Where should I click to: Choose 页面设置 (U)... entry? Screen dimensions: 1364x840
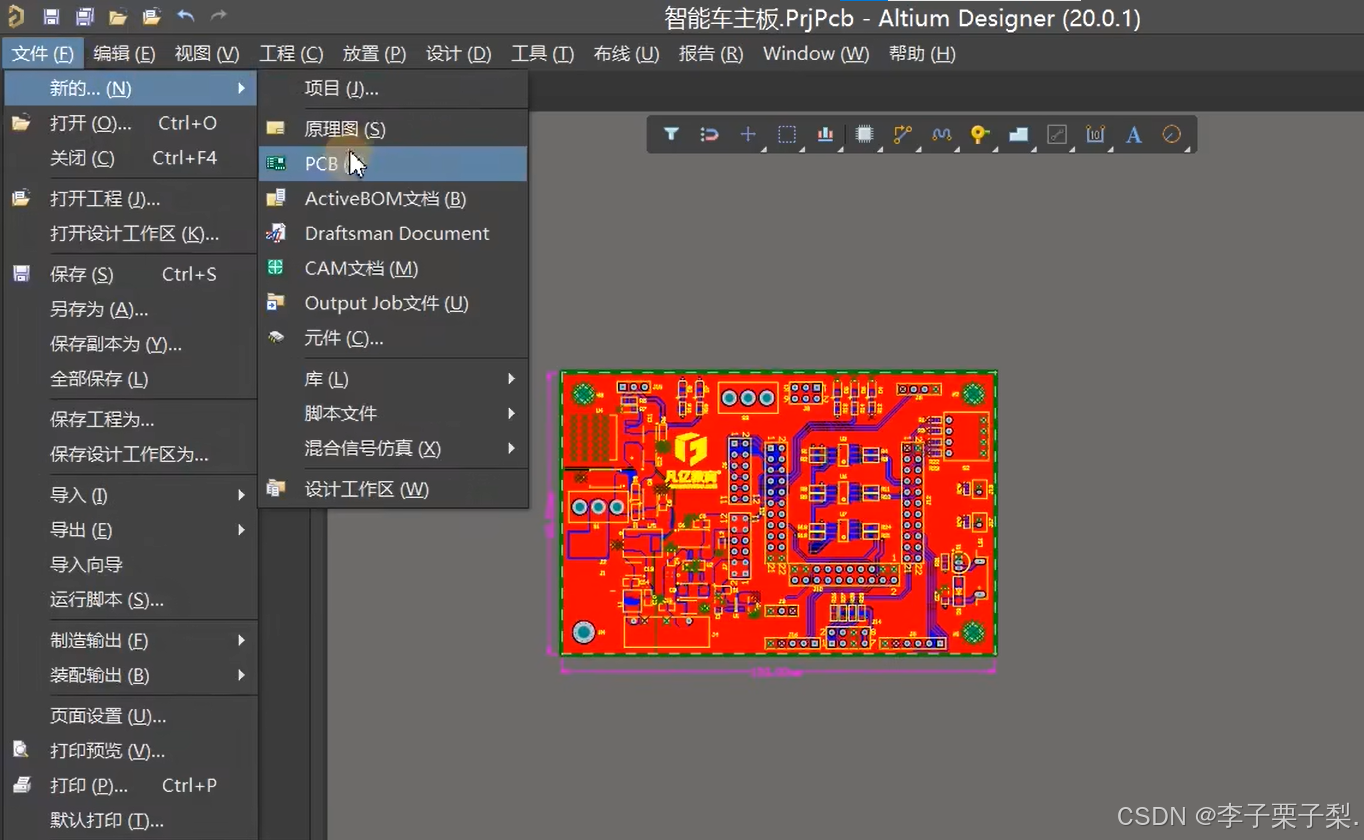coord(131,716)
